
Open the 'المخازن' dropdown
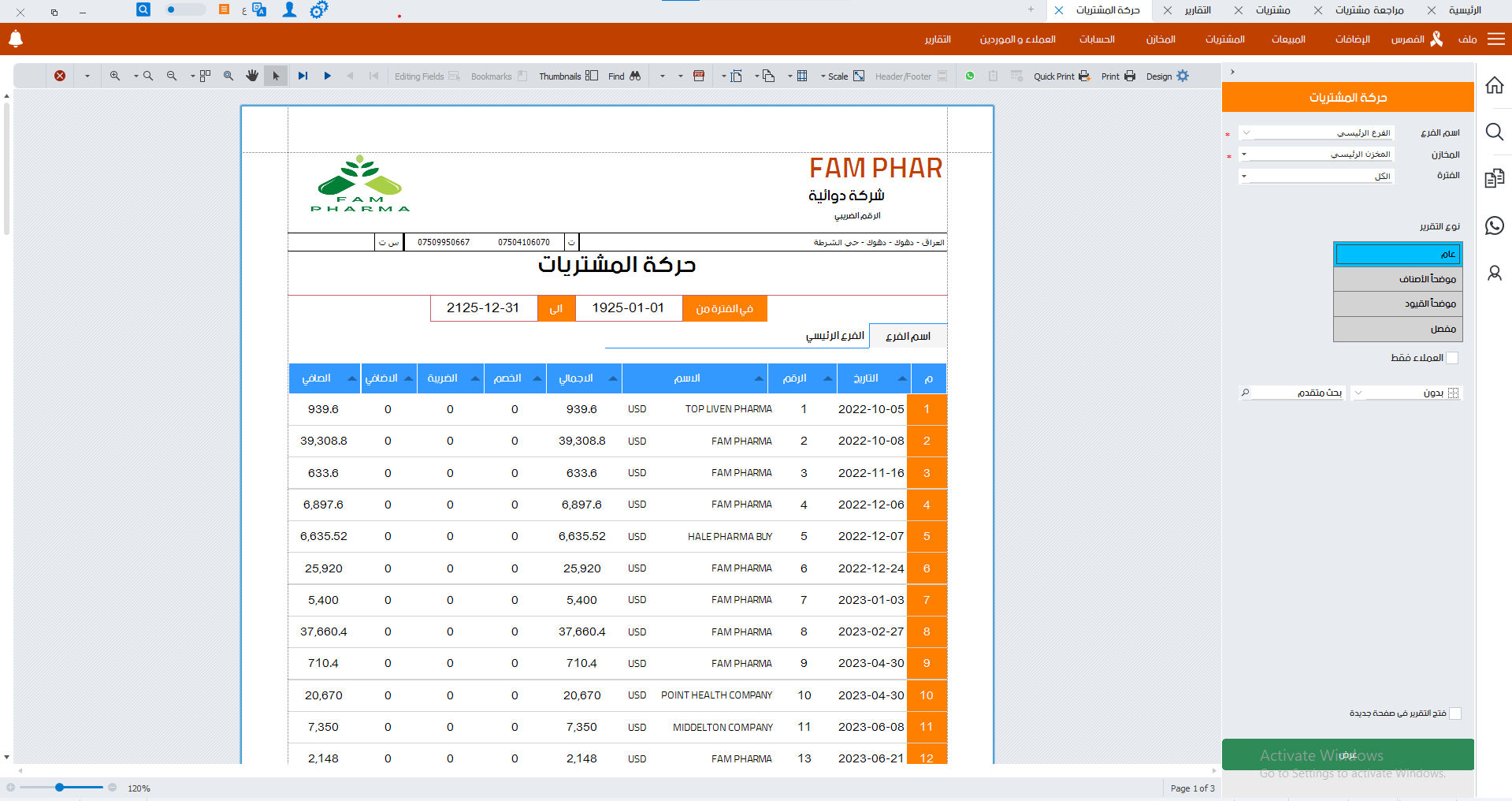click(1316, 155)
